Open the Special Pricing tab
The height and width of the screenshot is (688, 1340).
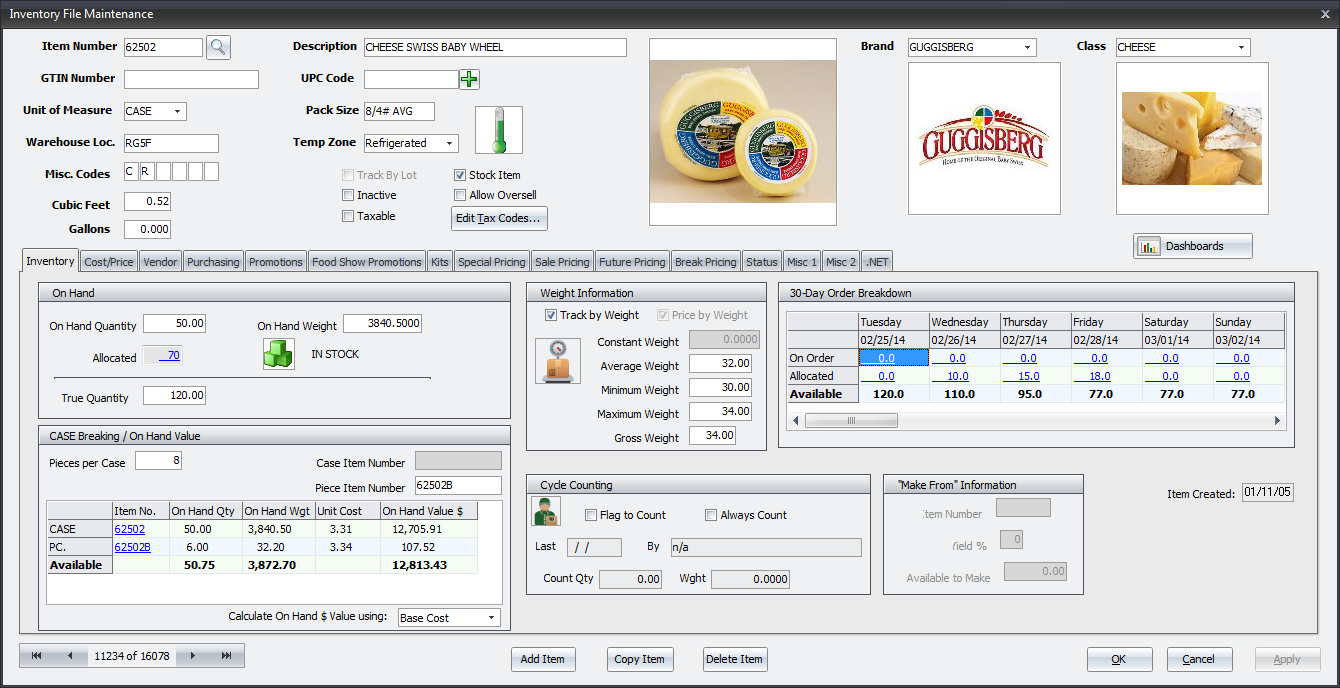(x=491, y=262)
